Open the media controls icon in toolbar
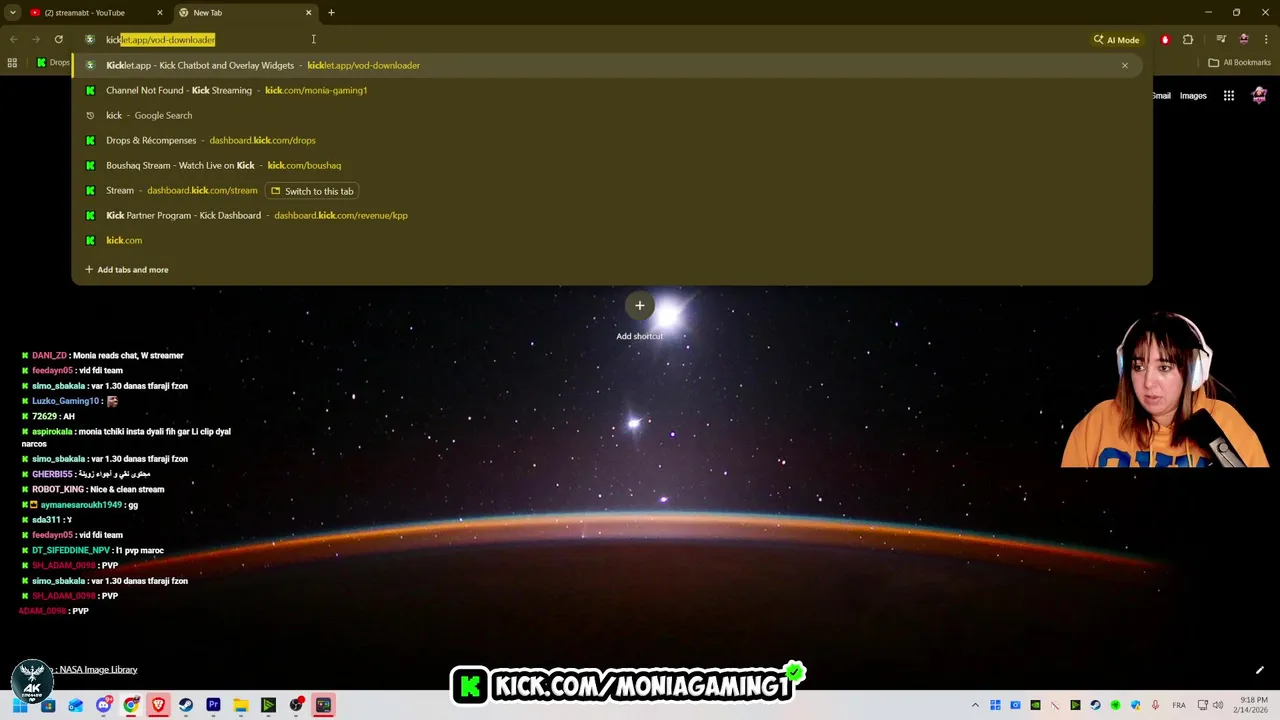 1221,40
